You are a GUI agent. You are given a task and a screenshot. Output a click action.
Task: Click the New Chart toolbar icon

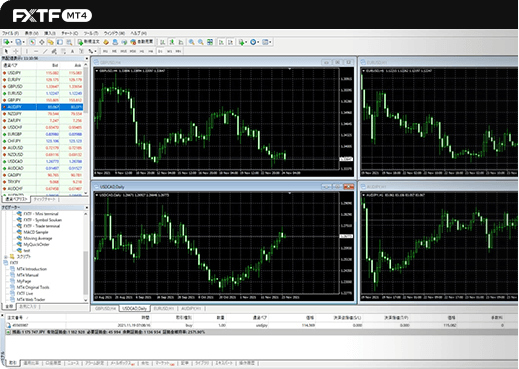pyautogui.click(x=7, y=42)
